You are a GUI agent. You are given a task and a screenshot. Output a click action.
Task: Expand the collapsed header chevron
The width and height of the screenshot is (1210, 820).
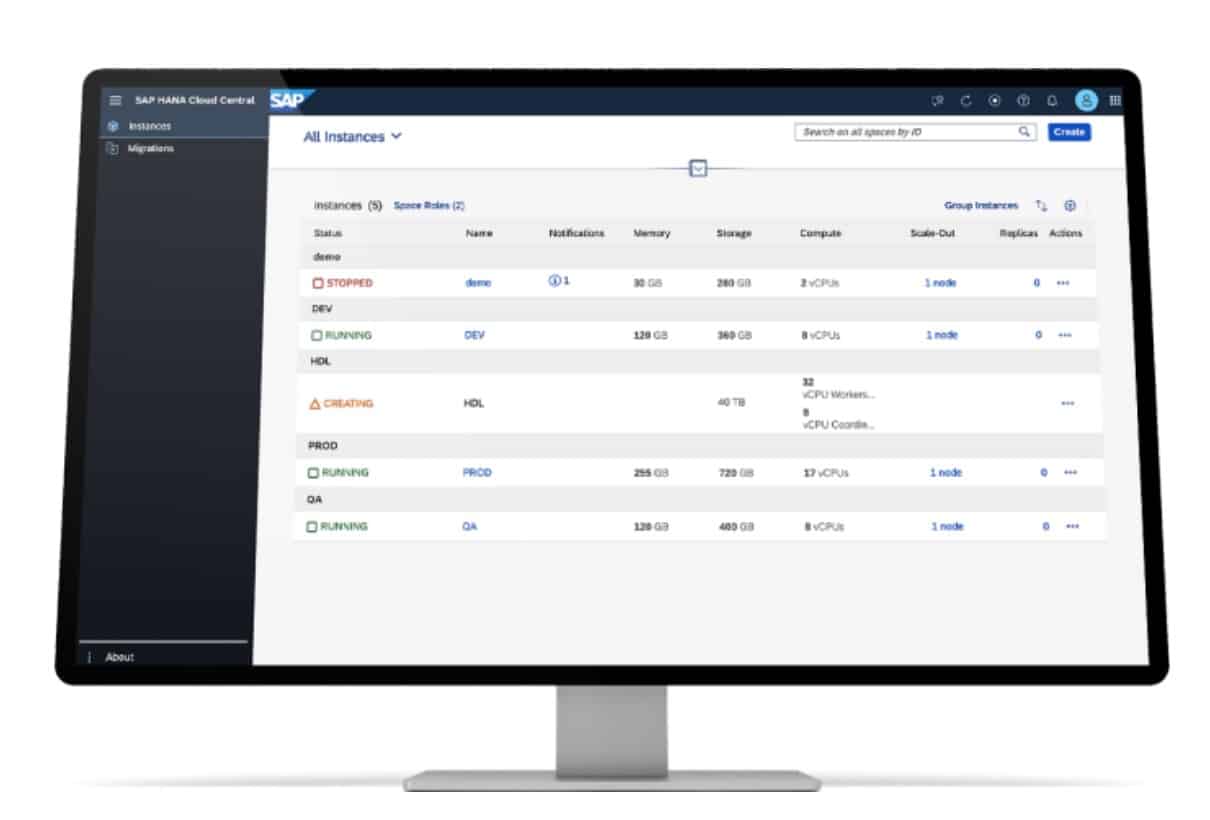click(x=699, y=169)
